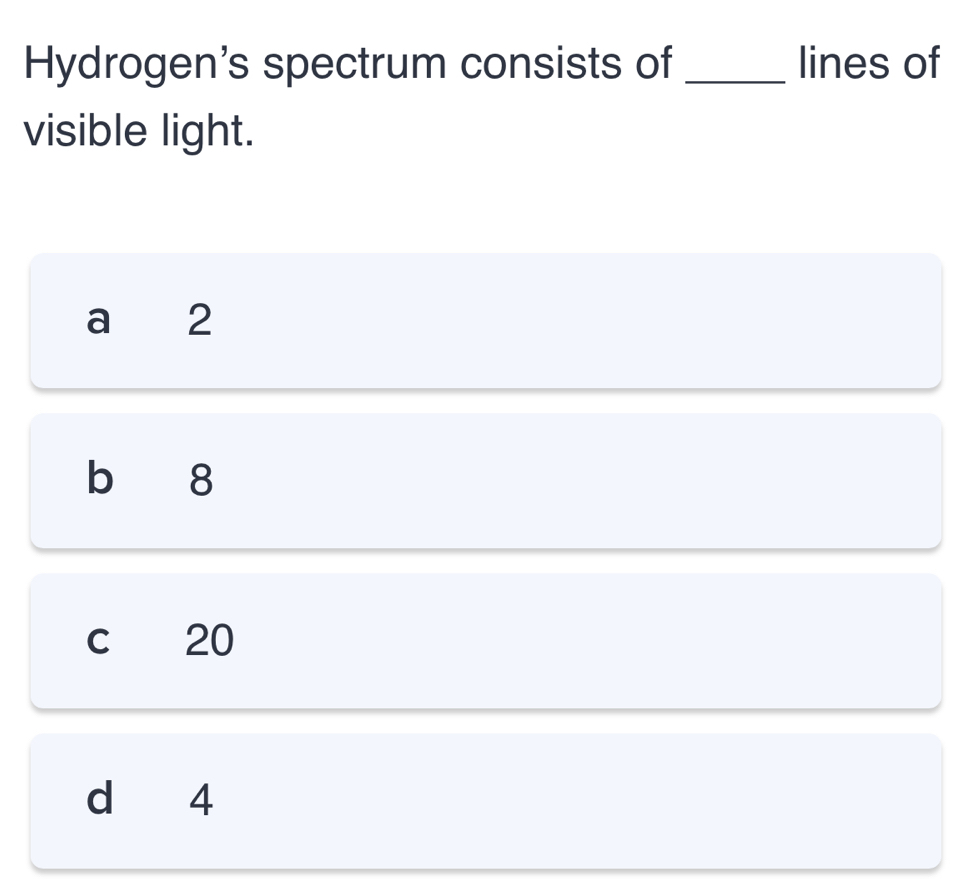Click the letter label a
This screenshot has width=956, height=880.
click(x=98, y=320)
